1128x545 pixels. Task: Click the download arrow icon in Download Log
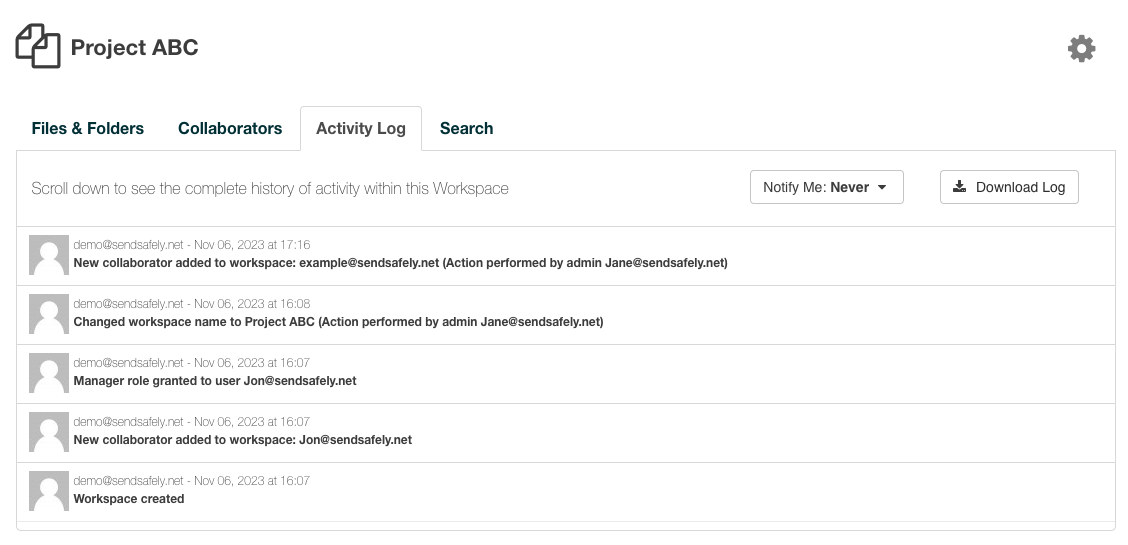(x=959, y=187)
